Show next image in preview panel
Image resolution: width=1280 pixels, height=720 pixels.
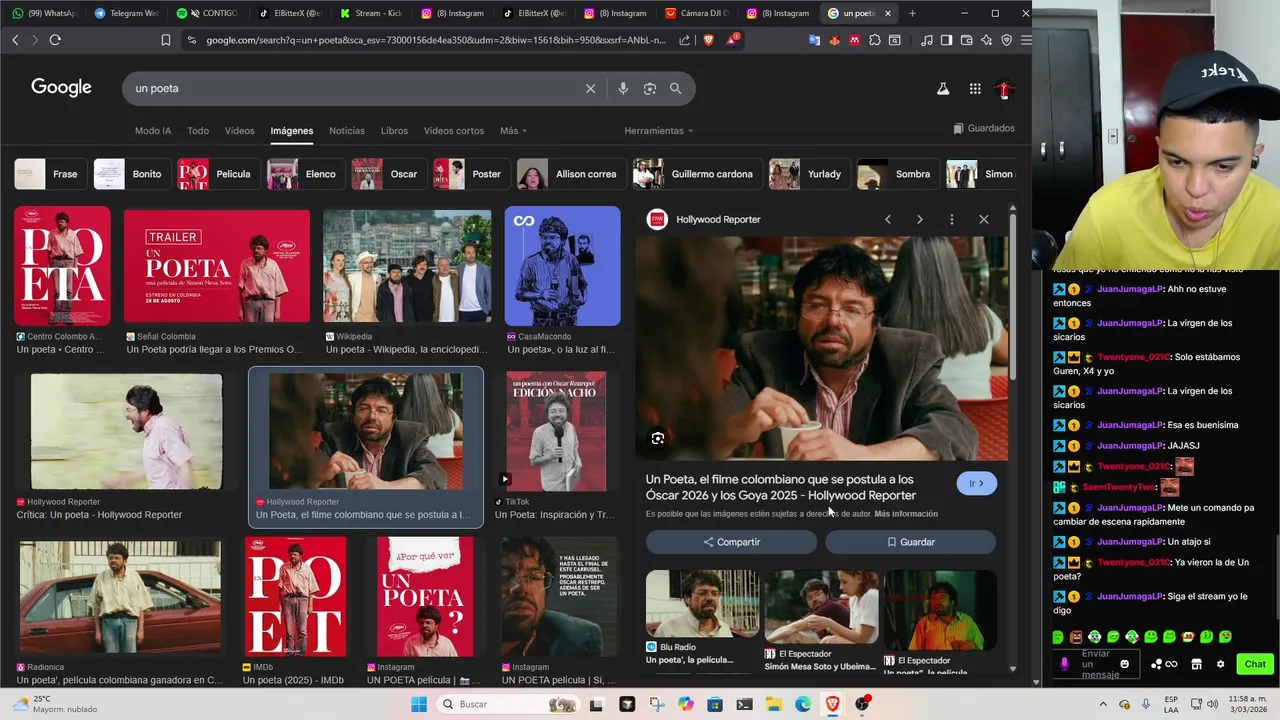pos(920,219)
